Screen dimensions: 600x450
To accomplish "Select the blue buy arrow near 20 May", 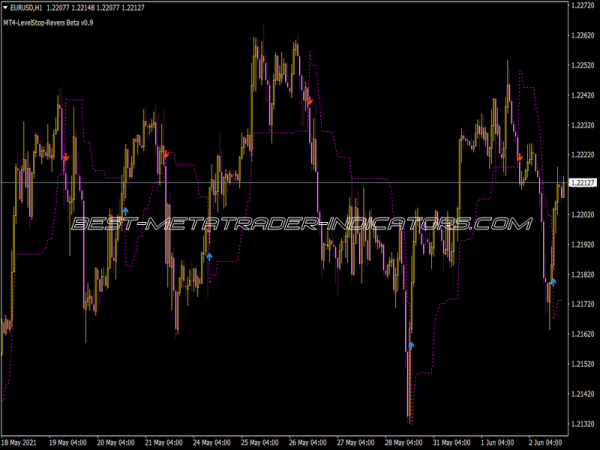I will click(125, 211).
